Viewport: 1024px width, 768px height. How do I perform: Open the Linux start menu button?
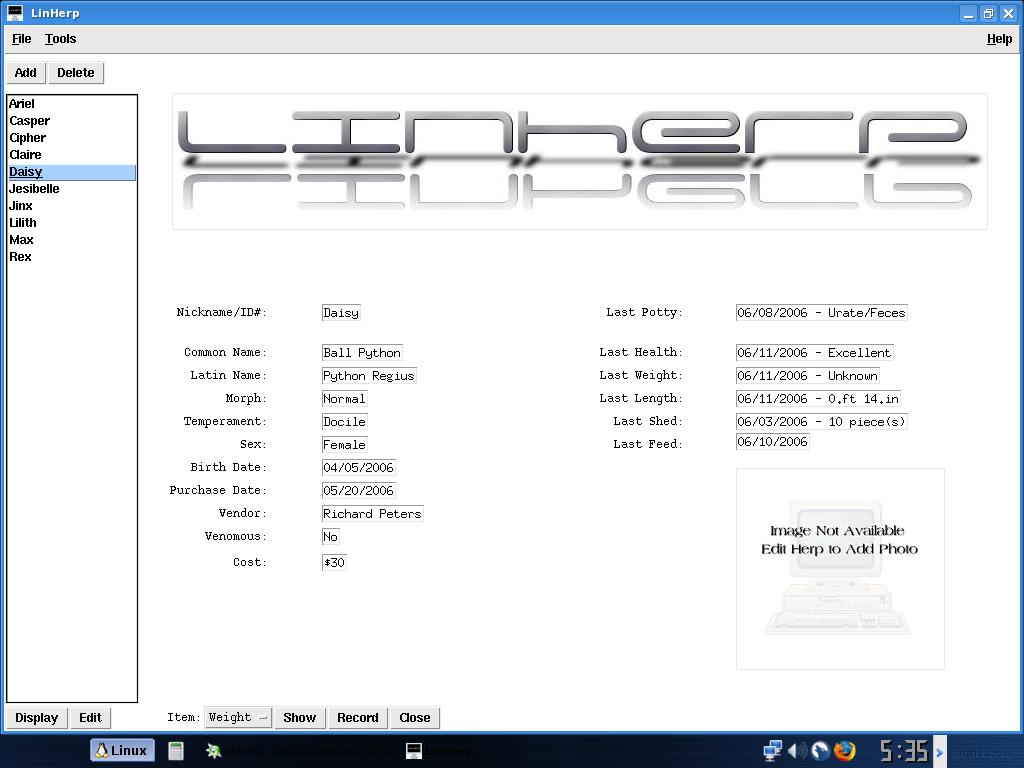coord(123,750)
